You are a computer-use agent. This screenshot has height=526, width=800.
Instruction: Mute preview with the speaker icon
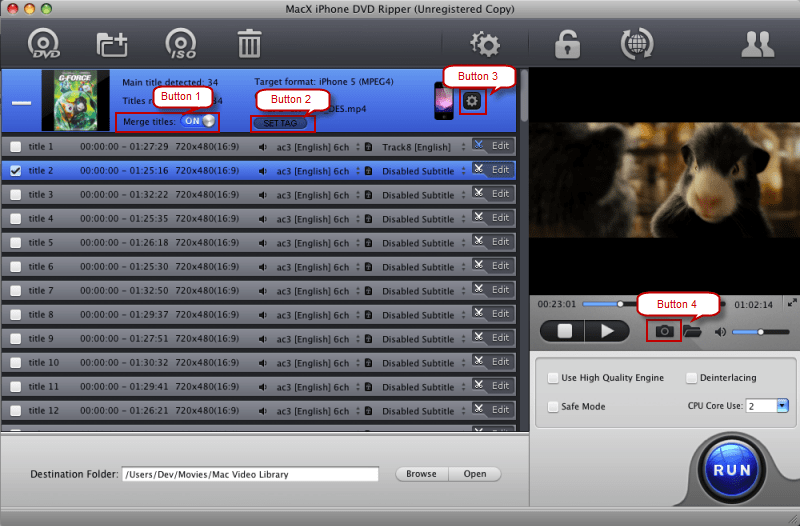pyautogui.click(x=720, y=332)
